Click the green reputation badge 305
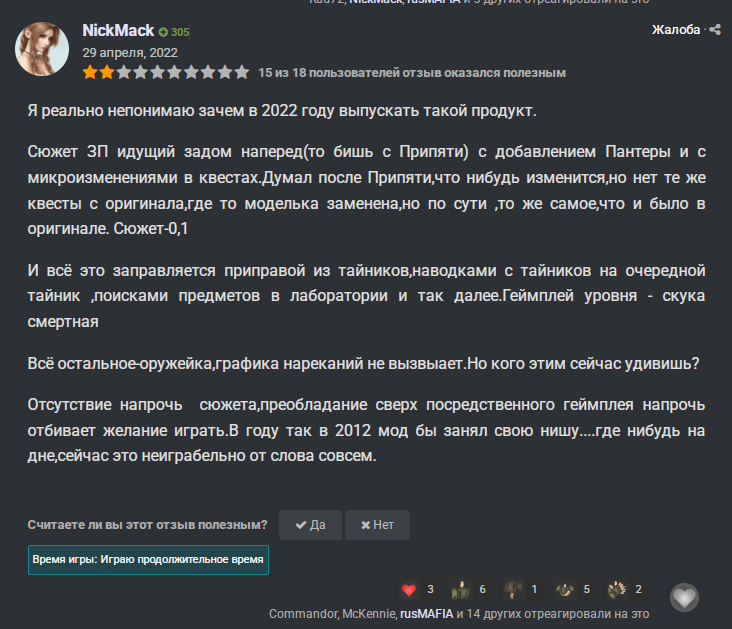 [x=174, y=32]
